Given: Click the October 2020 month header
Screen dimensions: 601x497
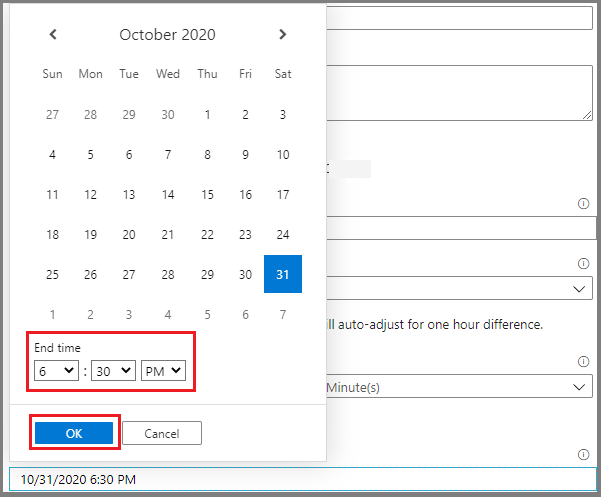Looking at the screenshot, I should tap(167, 35).
